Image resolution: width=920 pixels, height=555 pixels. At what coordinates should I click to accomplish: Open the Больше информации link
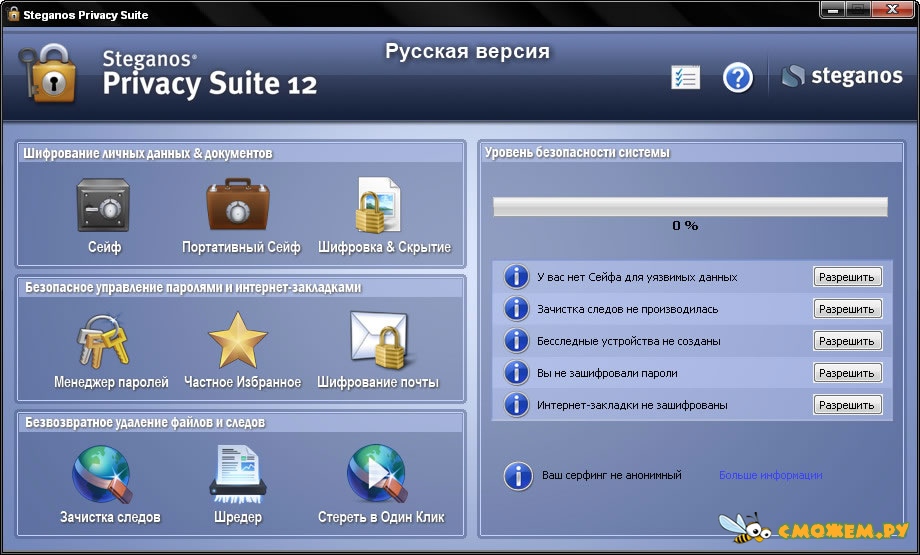tap(770, 475)
